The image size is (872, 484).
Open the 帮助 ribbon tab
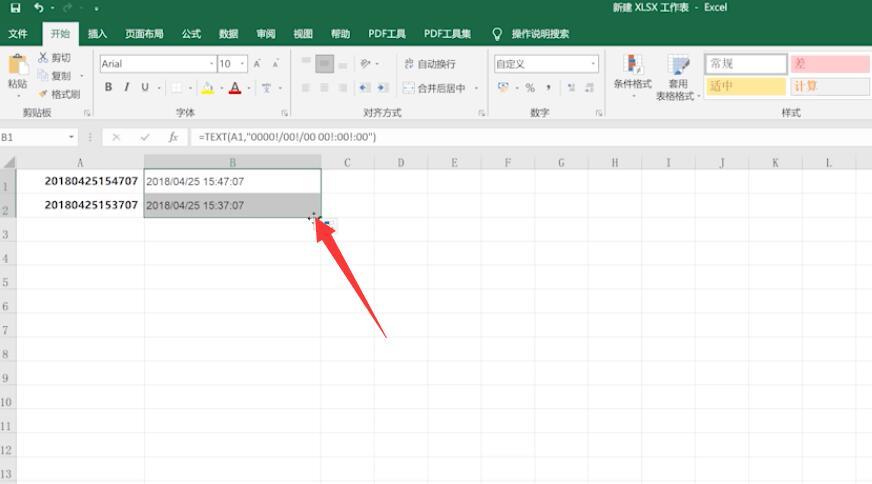click(x=340, y=34)
